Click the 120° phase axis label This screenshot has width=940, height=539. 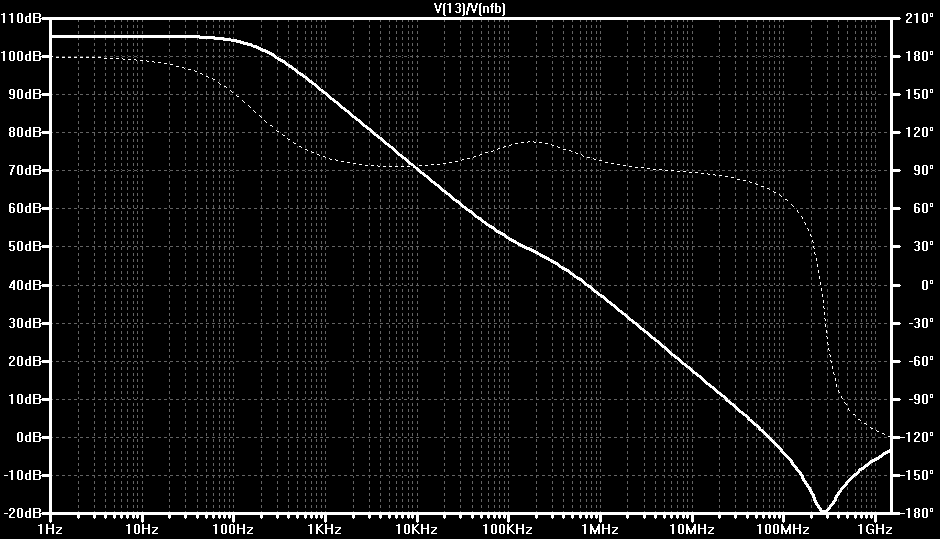(920, 133)
